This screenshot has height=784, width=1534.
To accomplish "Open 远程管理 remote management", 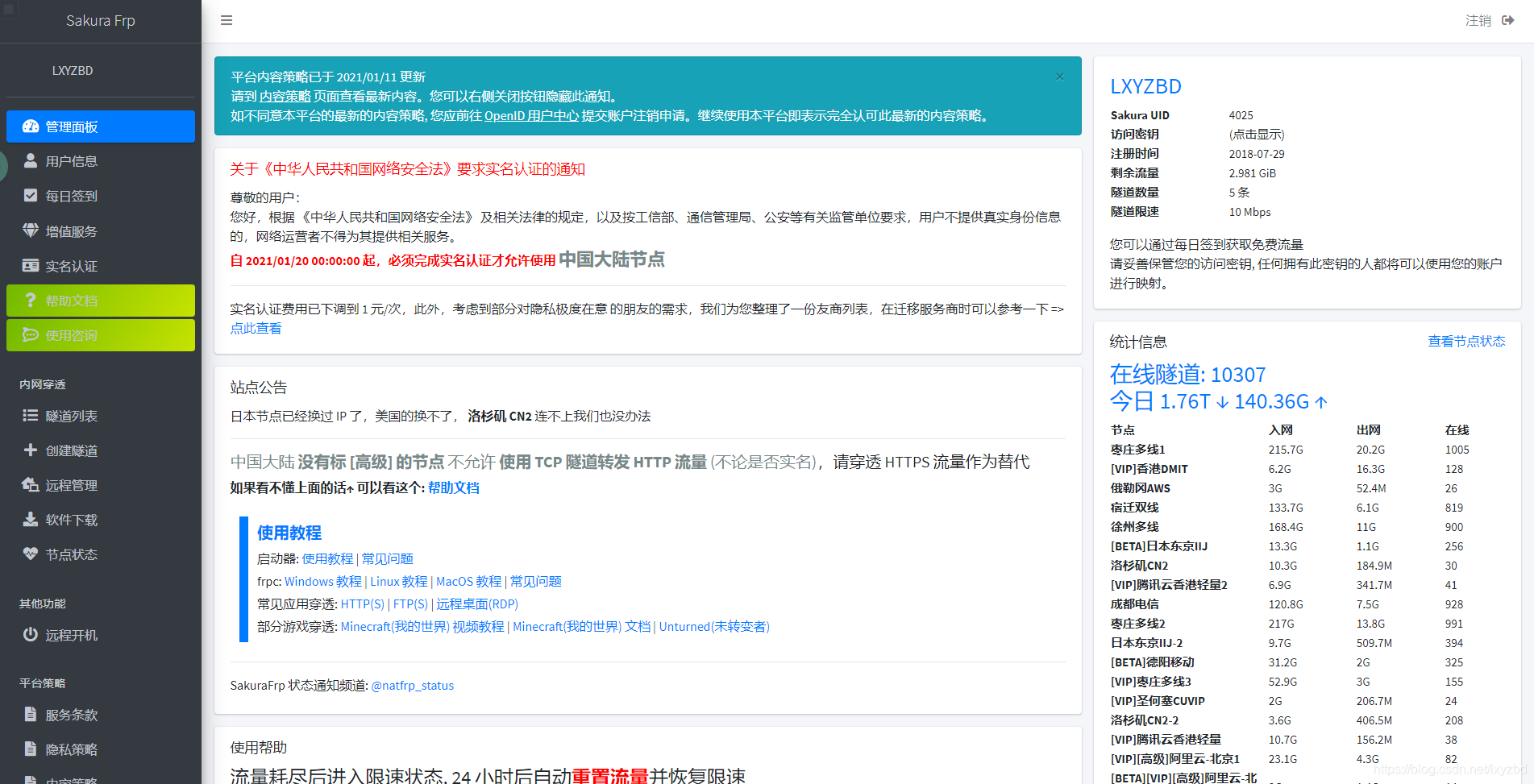I will (70, 485).
